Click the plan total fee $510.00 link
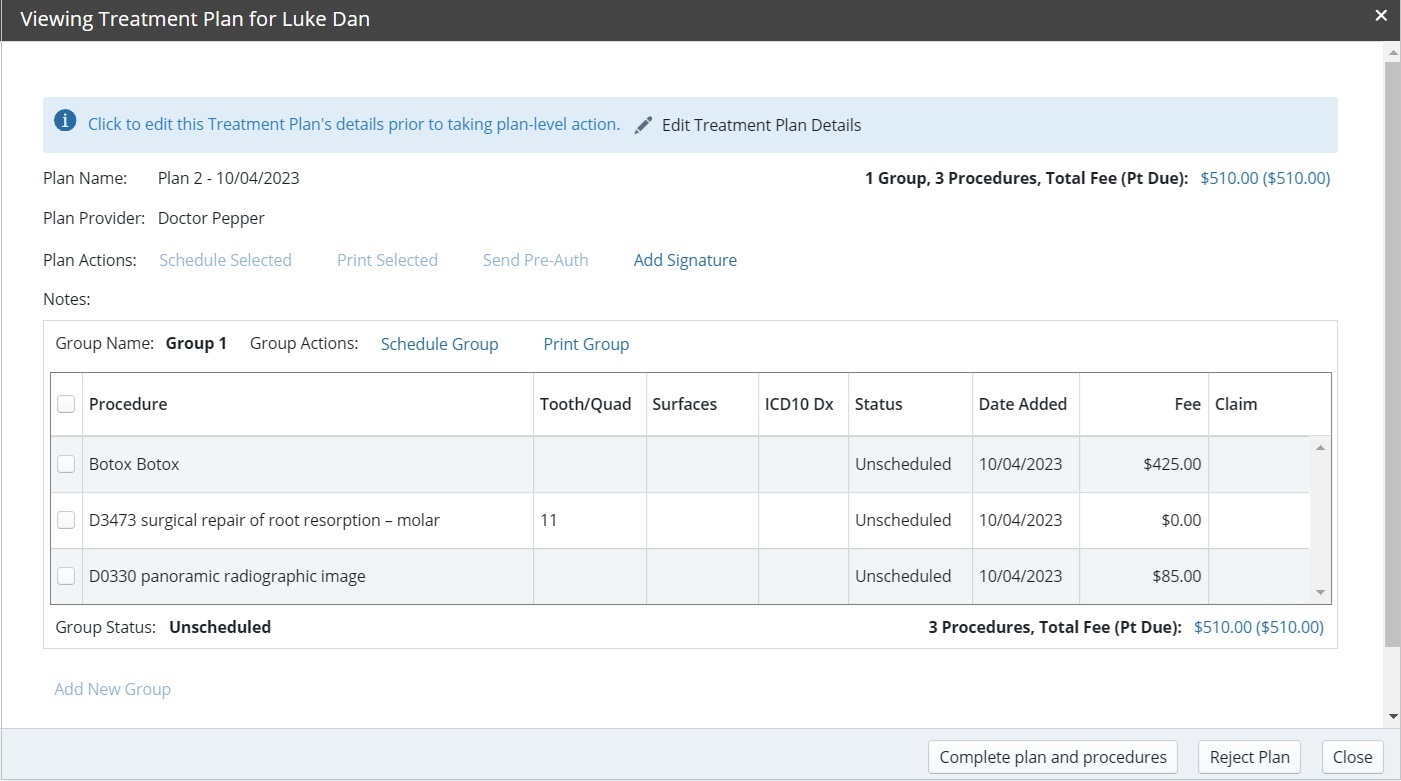Screen dimensions: 1401x781 point(1265,178)
